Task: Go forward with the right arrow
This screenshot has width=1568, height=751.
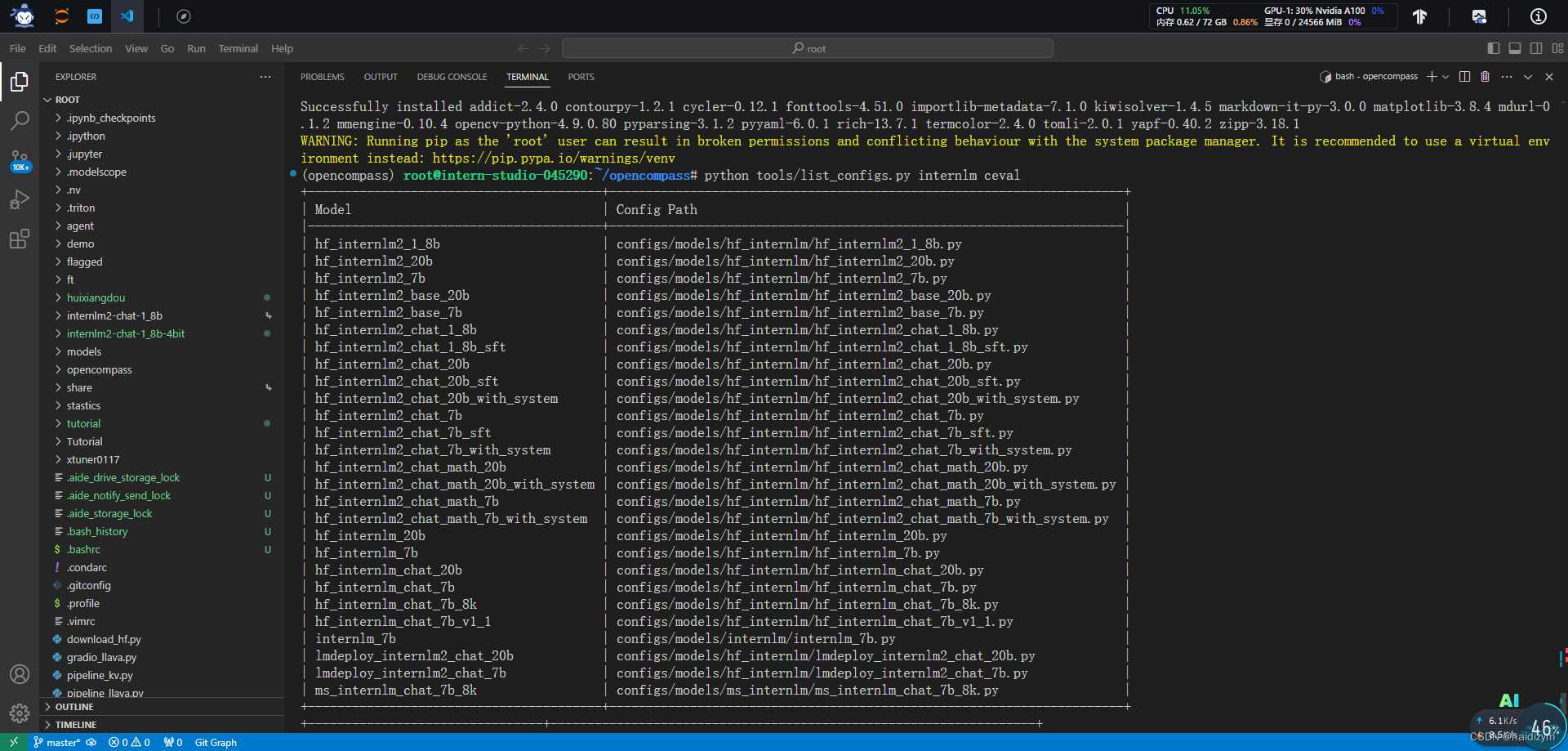Action: tap(546, 48)
